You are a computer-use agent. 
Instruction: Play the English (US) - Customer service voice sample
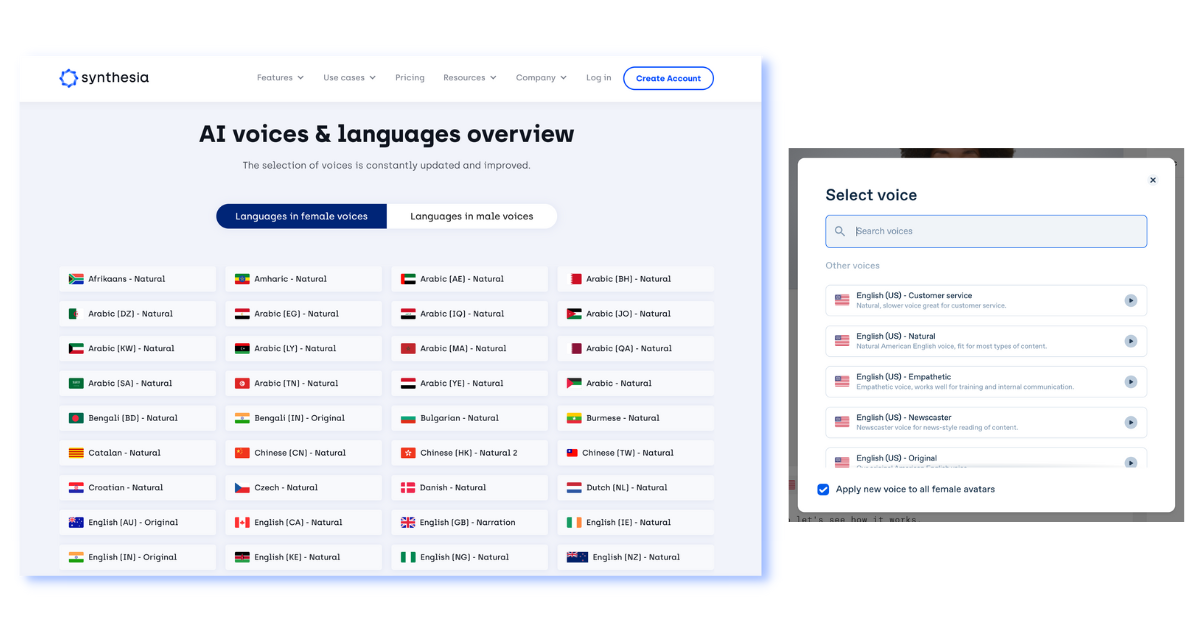(x=1131, y=300)
